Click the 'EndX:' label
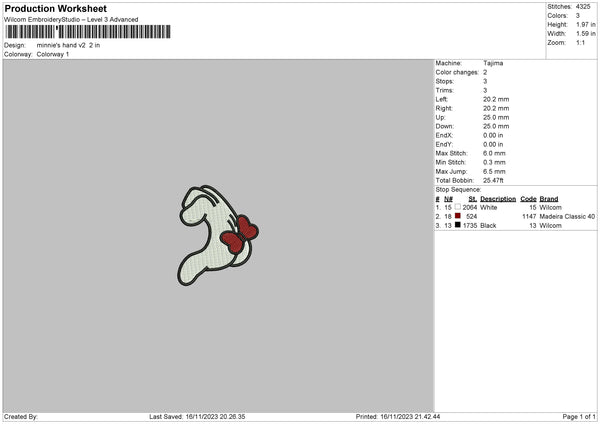This screenshot has height=424, width=600. pyautogui.click(x=444, y=135)
